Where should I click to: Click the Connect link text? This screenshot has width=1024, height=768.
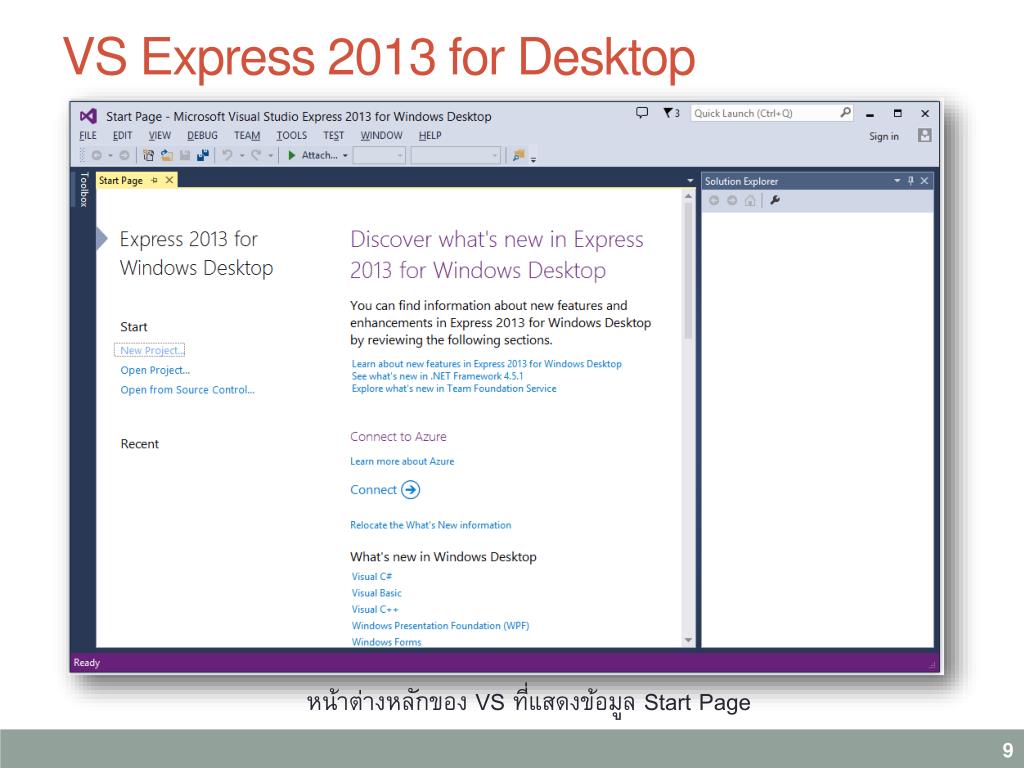pyautogui.click(x=373, y=490)
